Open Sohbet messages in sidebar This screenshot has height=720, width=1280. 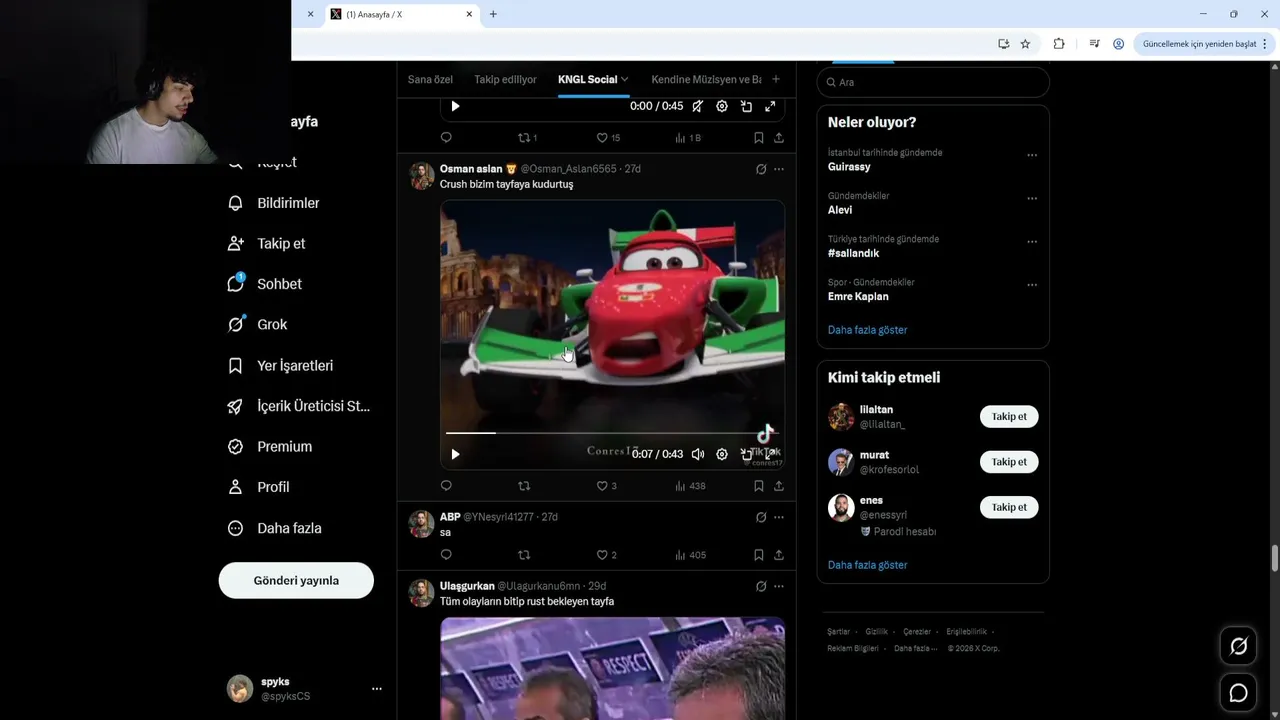(265, 284)
